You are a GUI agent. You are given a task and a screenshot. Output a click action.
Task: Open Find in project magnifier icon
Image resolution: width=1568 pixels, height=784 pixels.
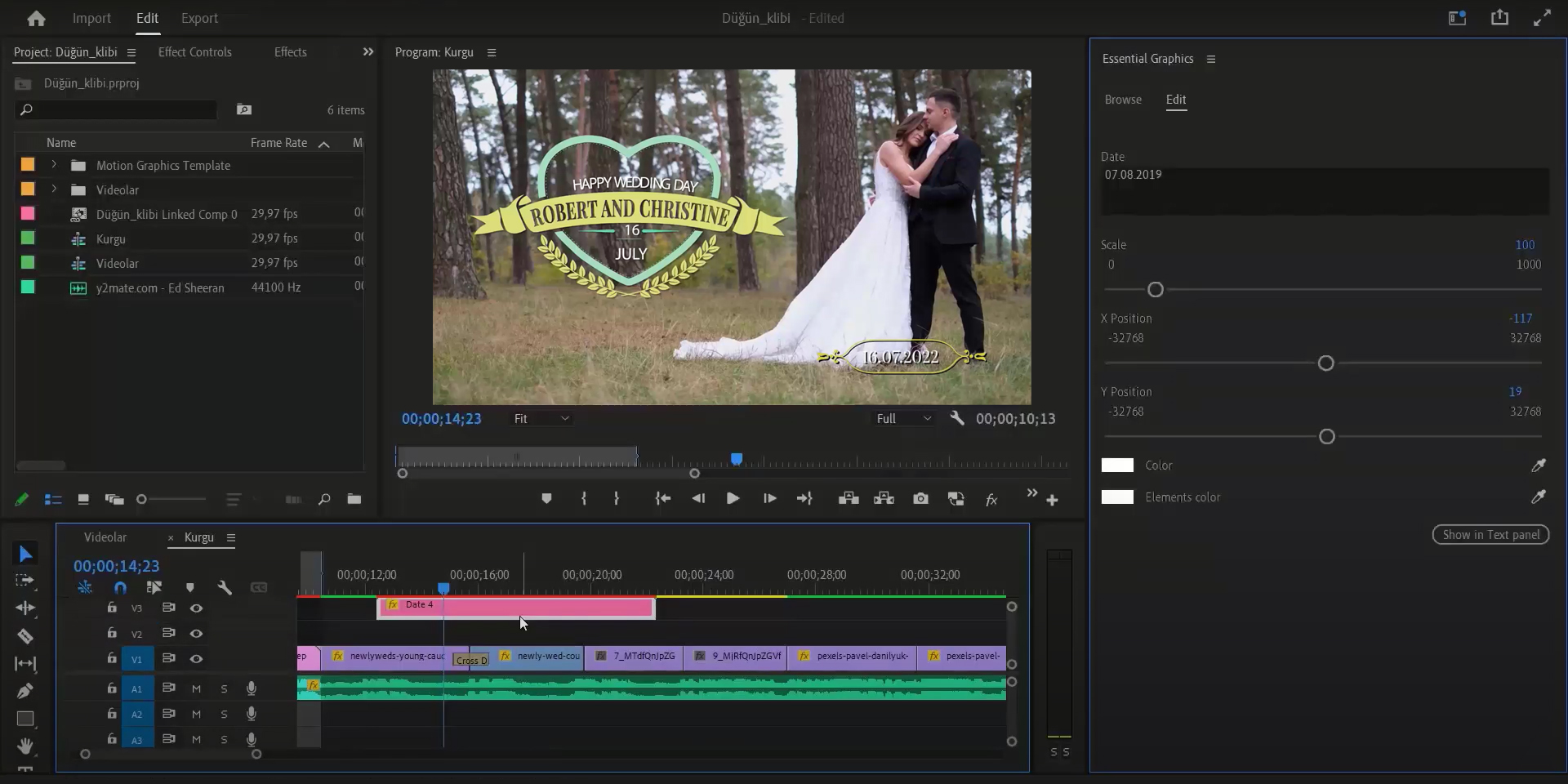tap(324, 499)
